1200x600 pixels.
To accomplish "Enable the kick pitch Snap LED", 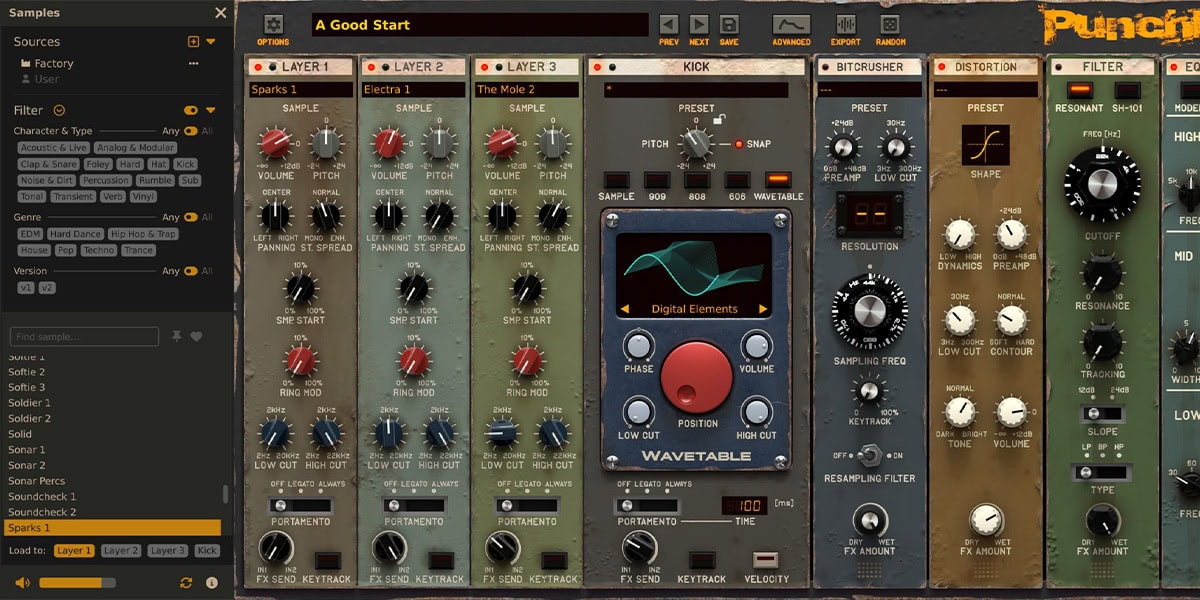I will click(x=739, y=144).
